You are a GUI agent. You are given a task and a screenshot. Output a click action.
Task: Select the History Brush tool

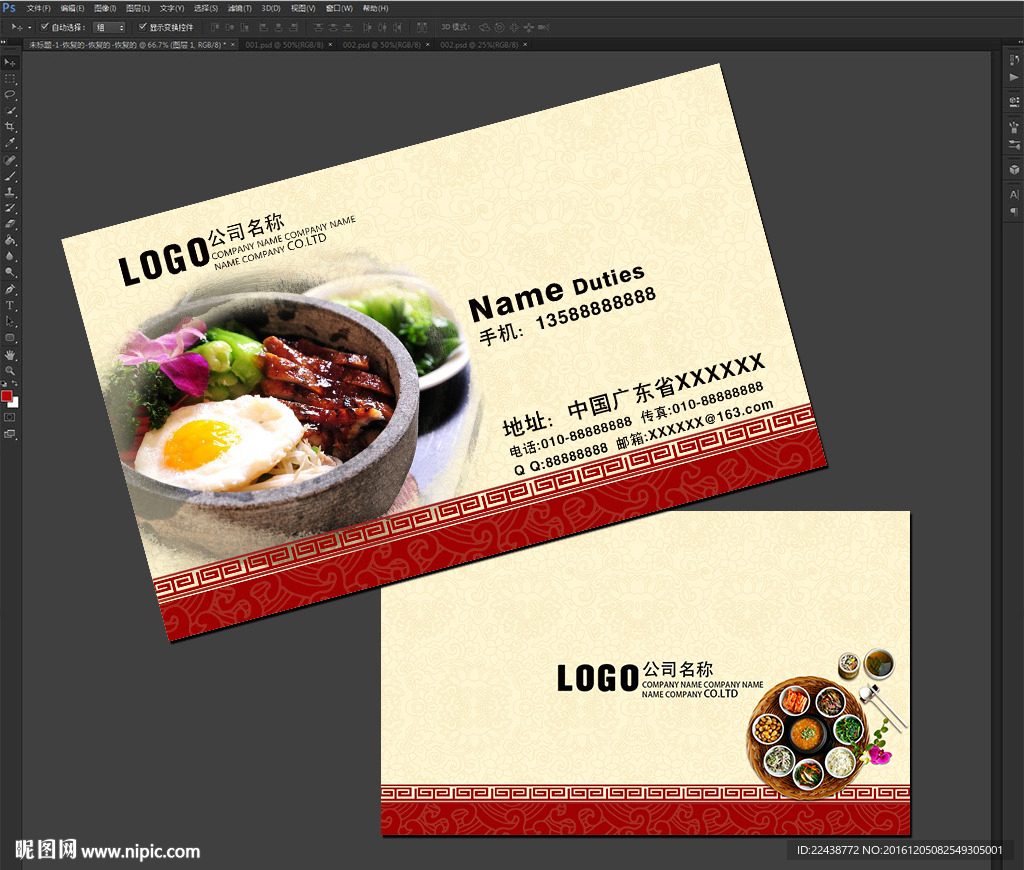9,208
